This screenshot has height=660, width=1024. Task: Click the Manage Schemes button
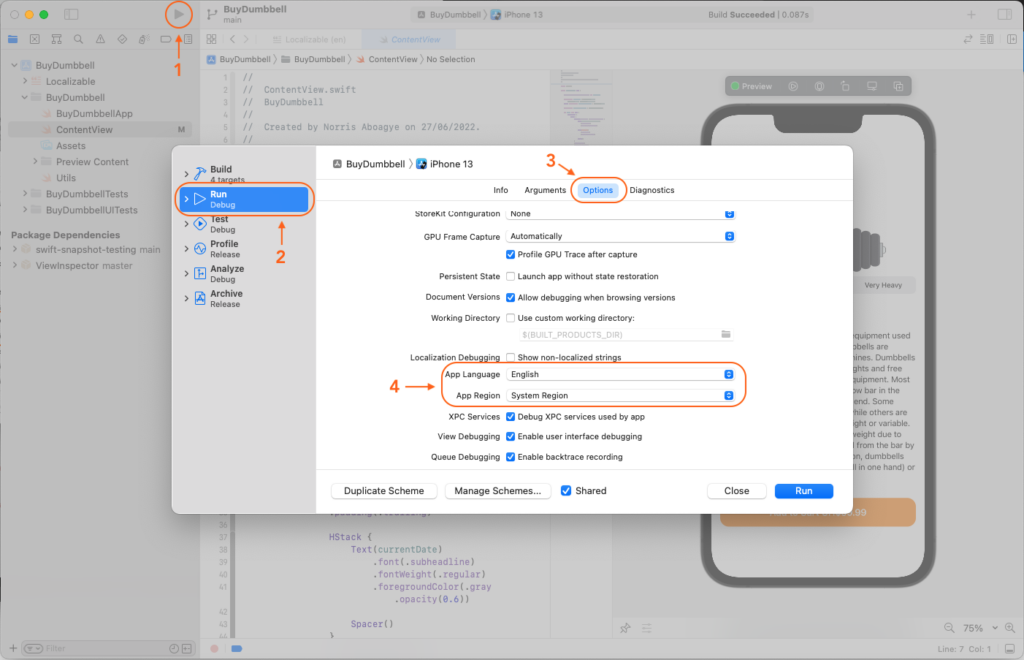(x=498, y=491)
